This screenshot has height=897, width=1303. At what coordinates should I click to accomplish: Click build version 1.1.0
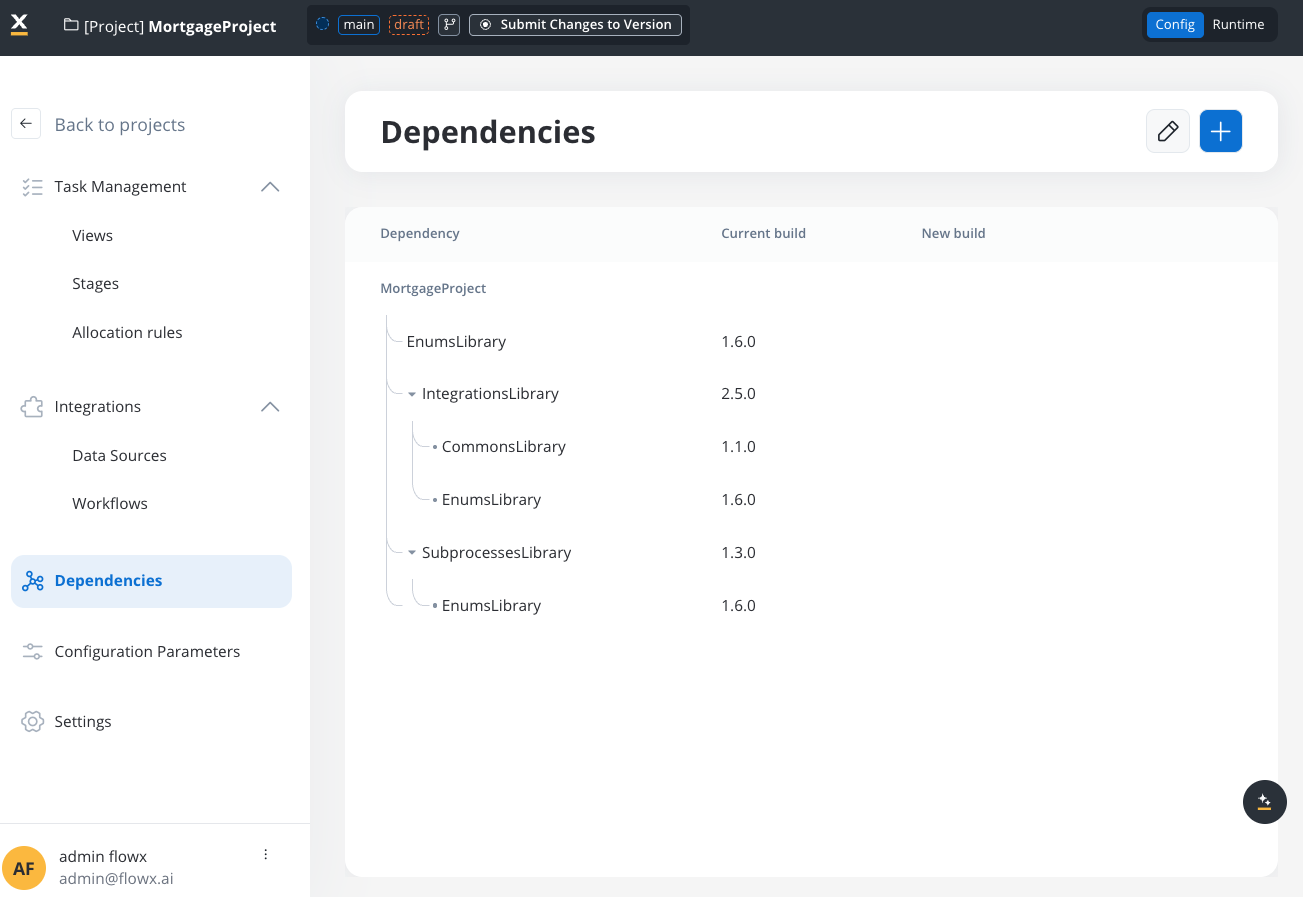pyautogui.click(x=738, y=447)
